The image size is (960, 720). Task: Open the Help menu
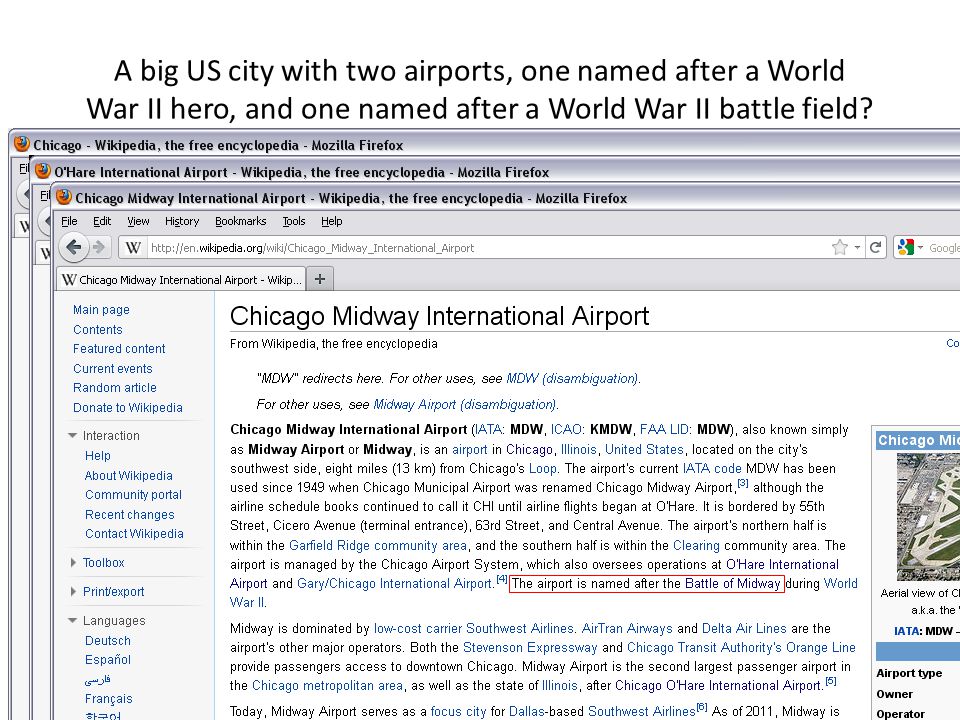coord(332,221)
